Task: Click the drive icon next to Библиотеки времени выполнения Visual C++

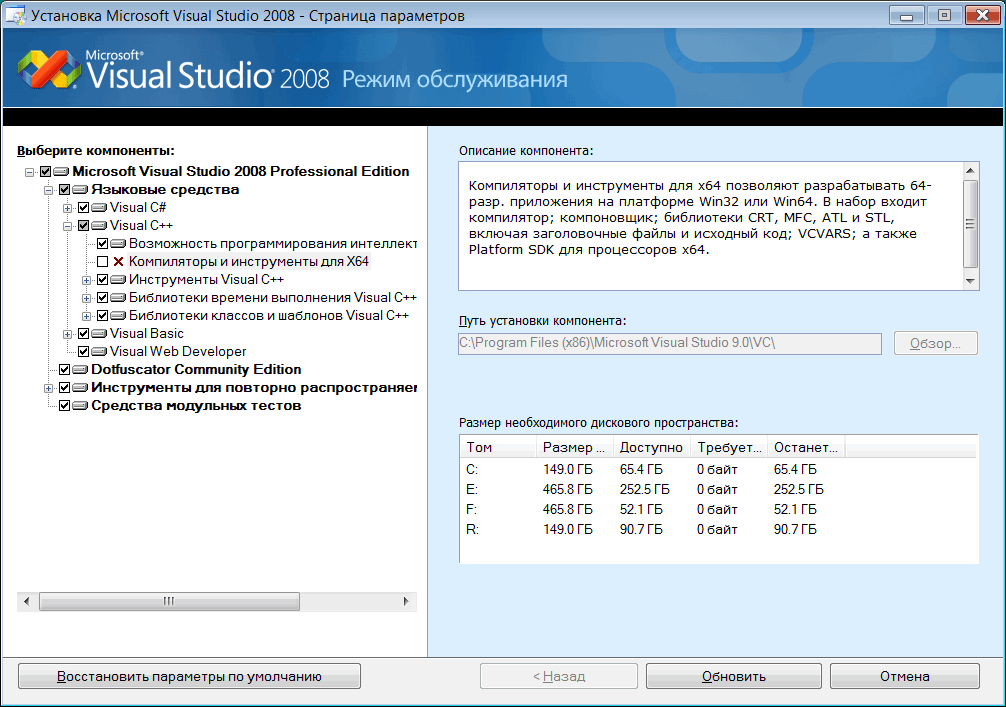Action: tap(118, 298)
